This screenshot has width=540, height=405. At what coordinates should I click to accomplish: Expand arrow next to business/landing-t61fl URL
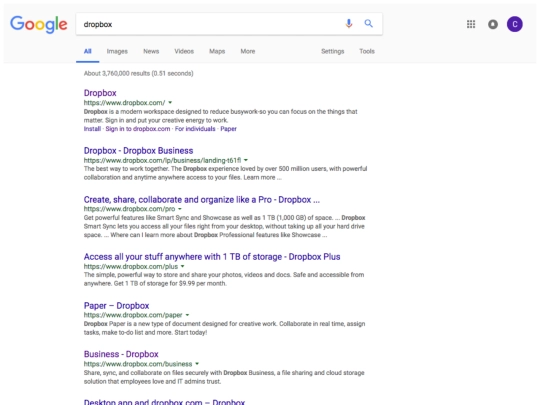246,160
